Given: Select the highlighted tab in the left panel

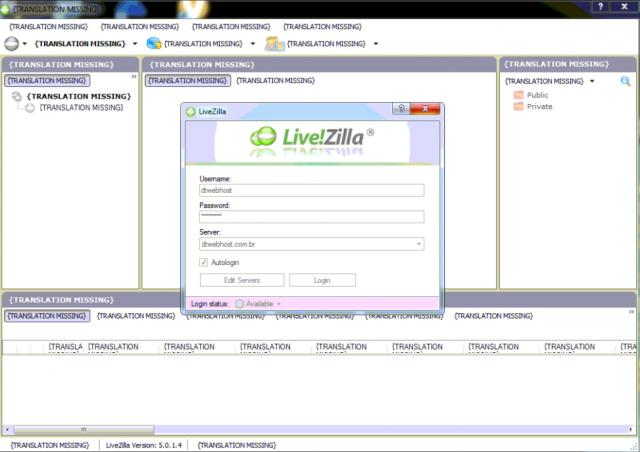Looking at the screenshot, I should [x=47, y=80].
